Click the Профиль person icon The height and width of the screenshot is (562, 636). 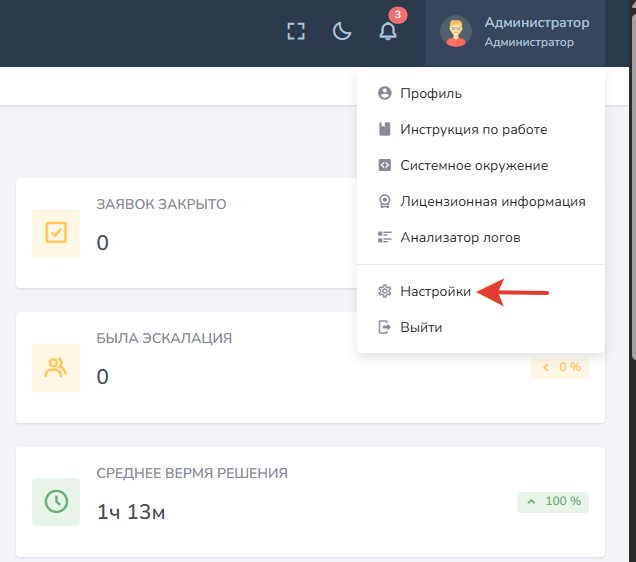384,93
